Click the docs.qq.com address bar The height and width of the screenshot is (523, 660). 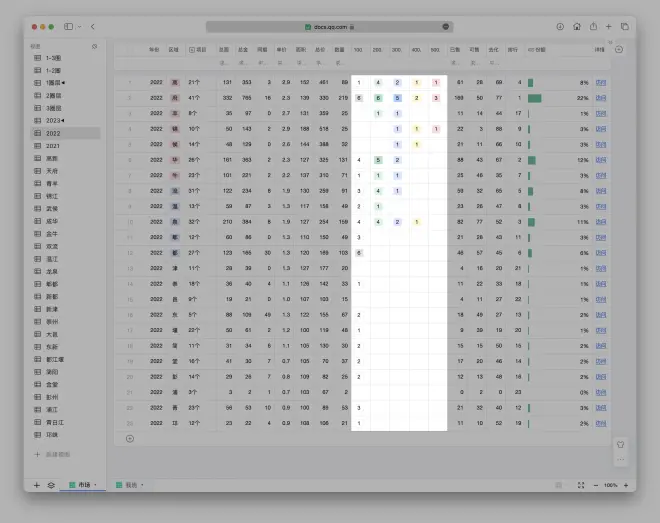tap(329, 27)
